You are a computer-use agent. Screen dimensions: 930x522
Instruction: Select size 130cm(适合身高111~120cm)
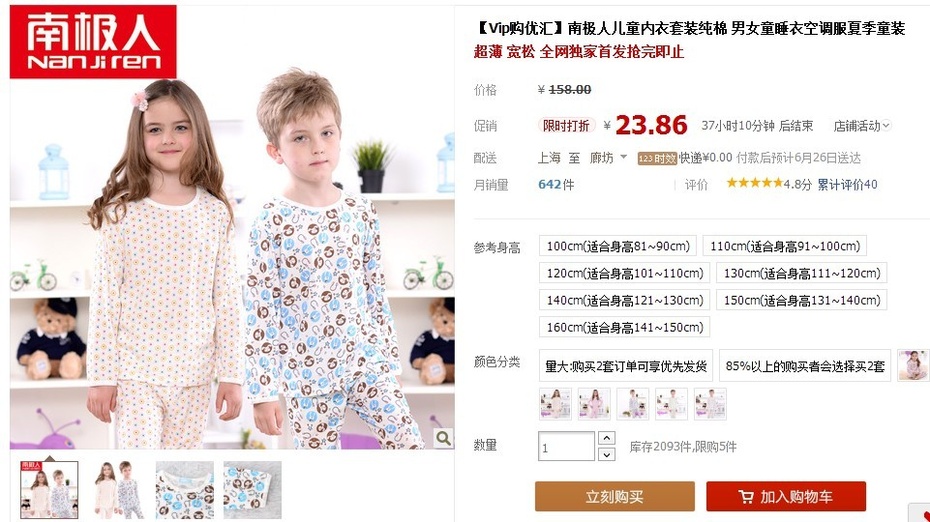pos(802,273)
